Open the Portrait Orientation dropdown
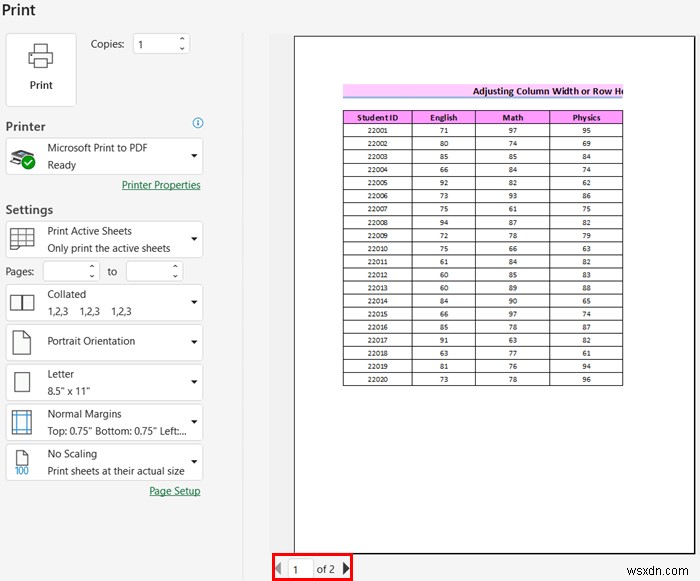 pyautogui.click(x=194, y=342)
